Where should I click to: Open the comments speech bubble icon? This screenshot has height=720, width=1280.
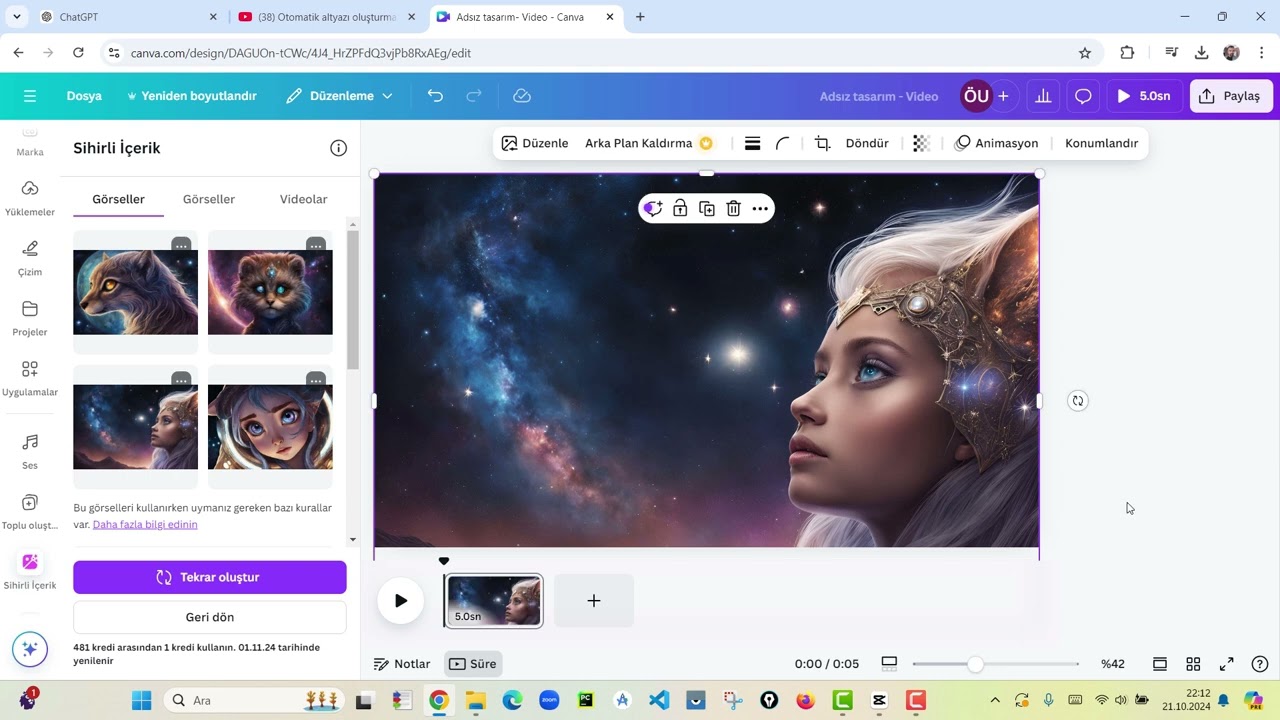(1083, 96)
